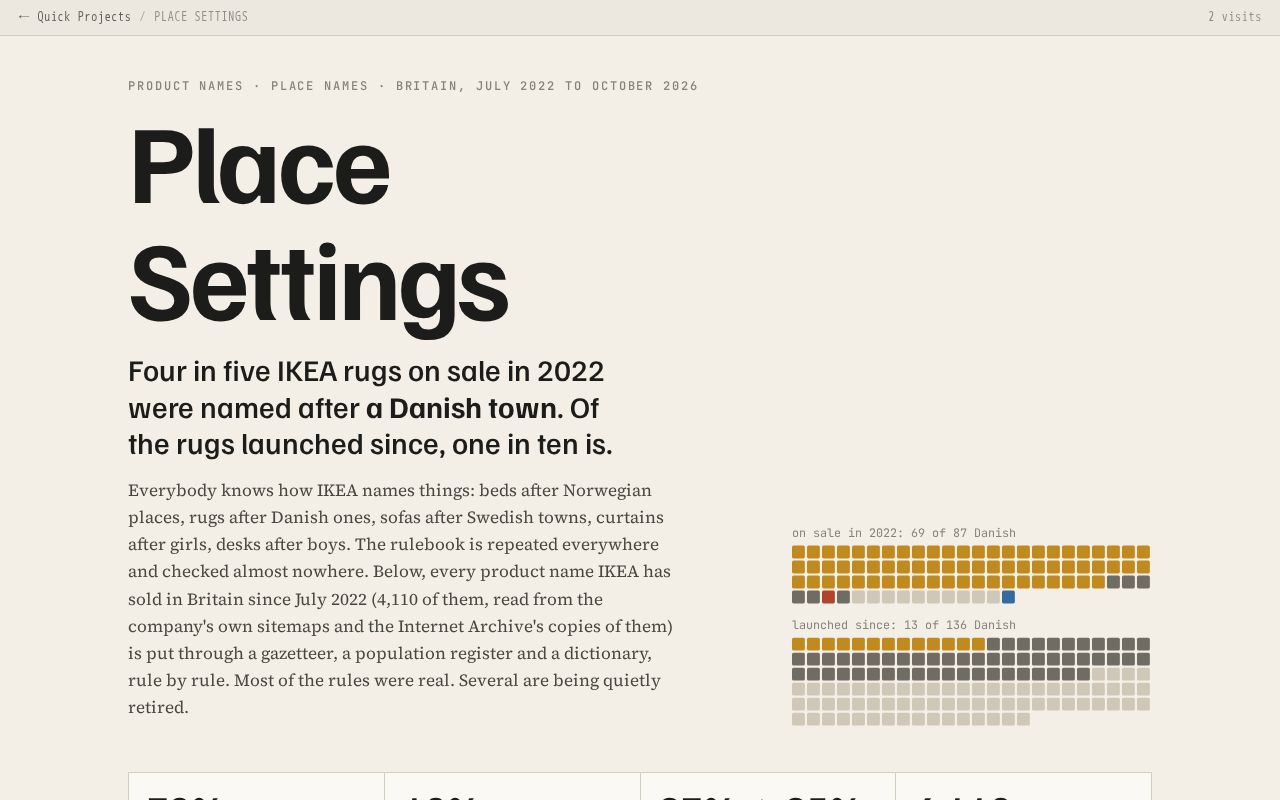Click the red square in 2022 waffle chart
Viewport: 1280px width, 800px height.
[x=828, y=597]
